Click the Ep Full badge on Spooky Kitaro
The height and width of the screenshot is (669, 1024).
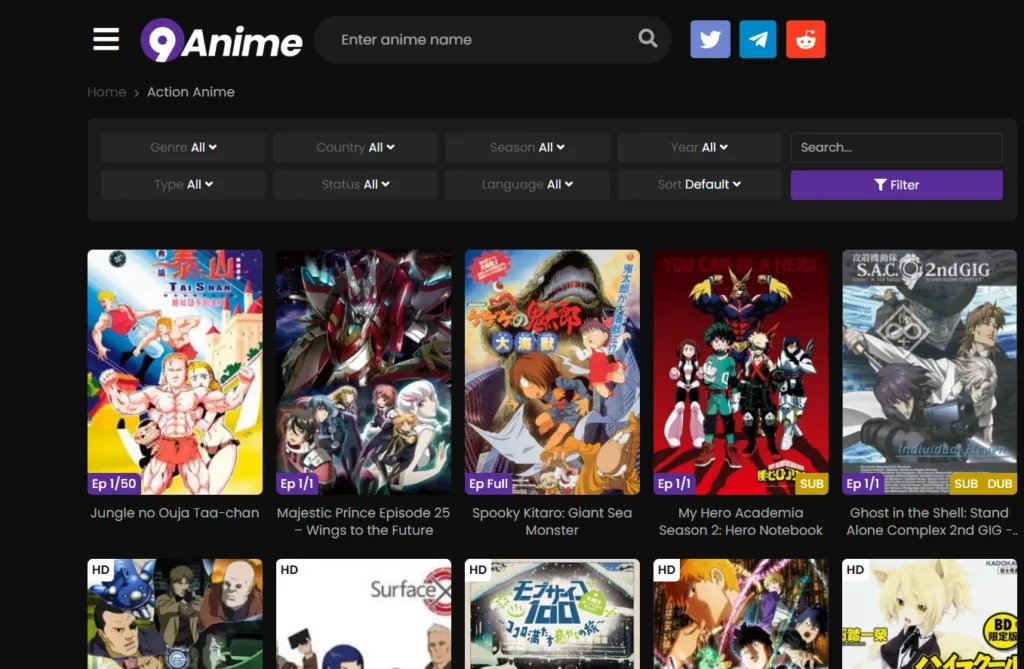[x=489, y=483]
